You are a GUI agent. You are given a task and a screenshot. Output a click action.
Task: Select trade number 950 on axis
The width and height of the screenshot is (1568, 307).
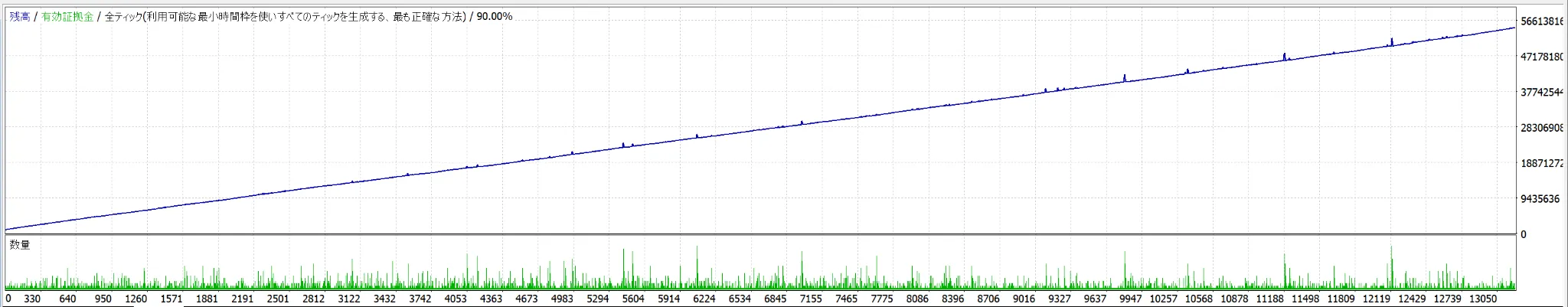103,299
